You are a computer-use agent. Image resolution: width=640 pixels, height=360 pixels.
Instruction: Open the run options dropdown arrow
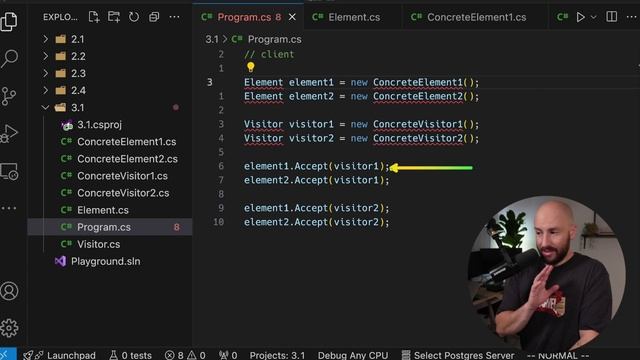pos(593,17)
